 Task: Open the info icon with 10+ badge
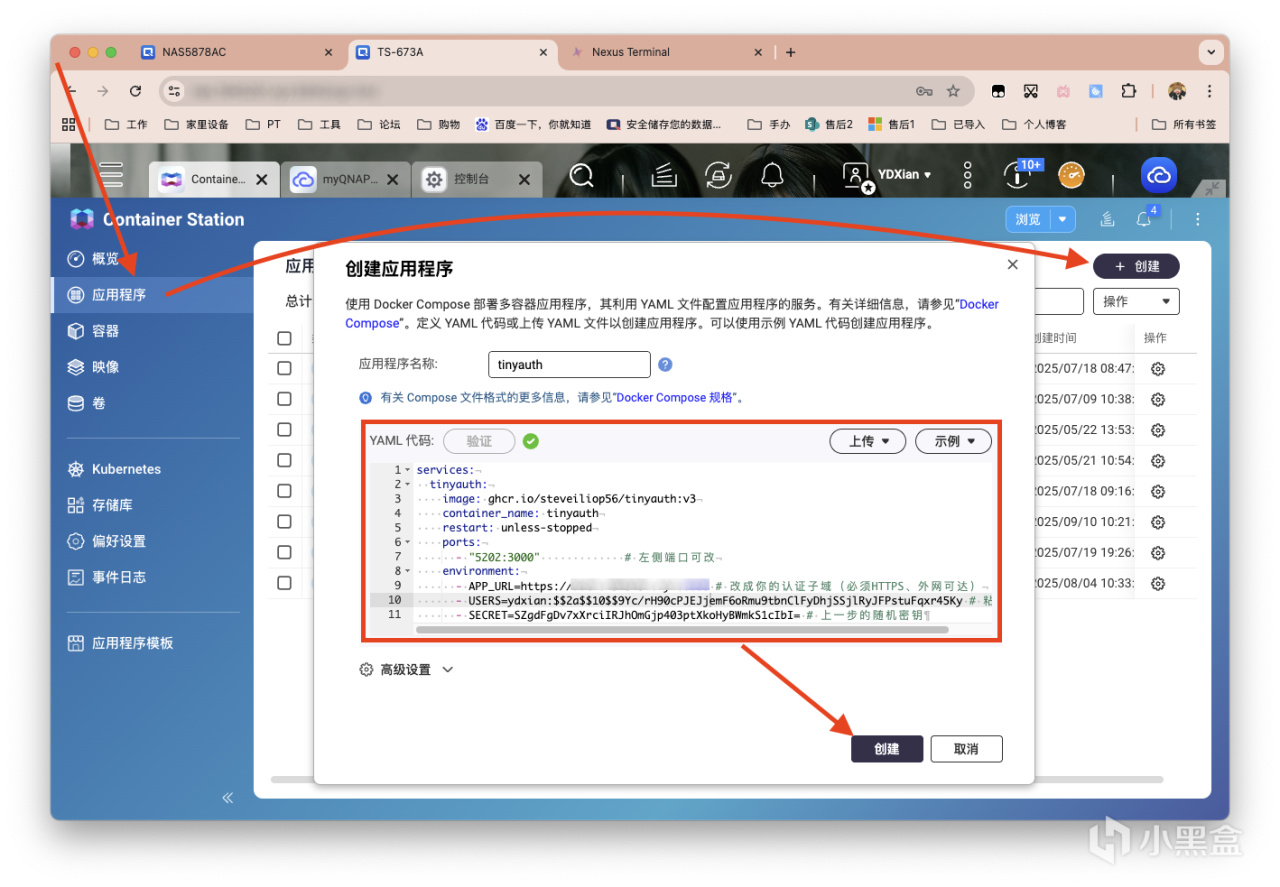(x=1018, y=175)
